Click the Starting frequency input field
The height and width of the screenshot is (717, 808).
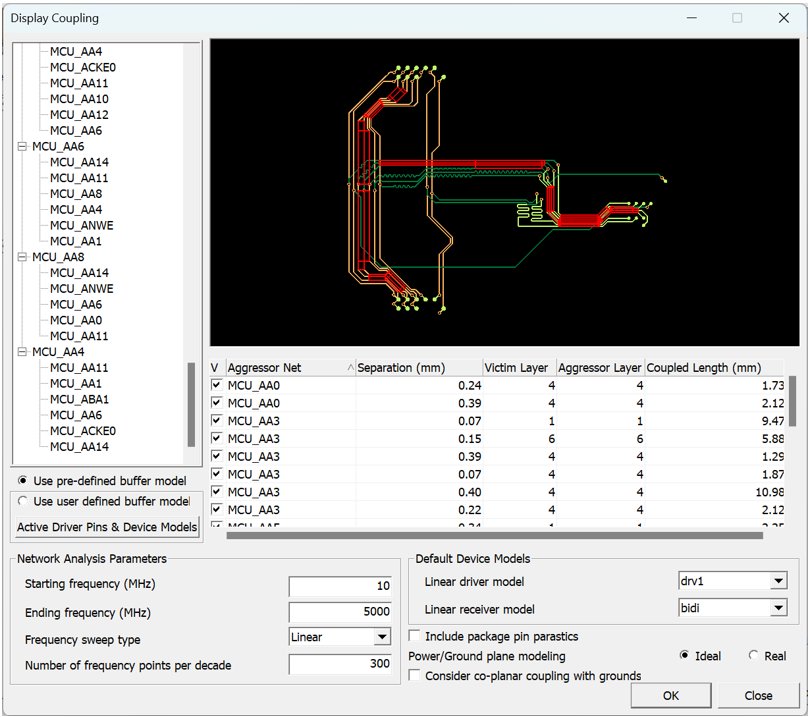pyautogui.click(x=341, y=585)
